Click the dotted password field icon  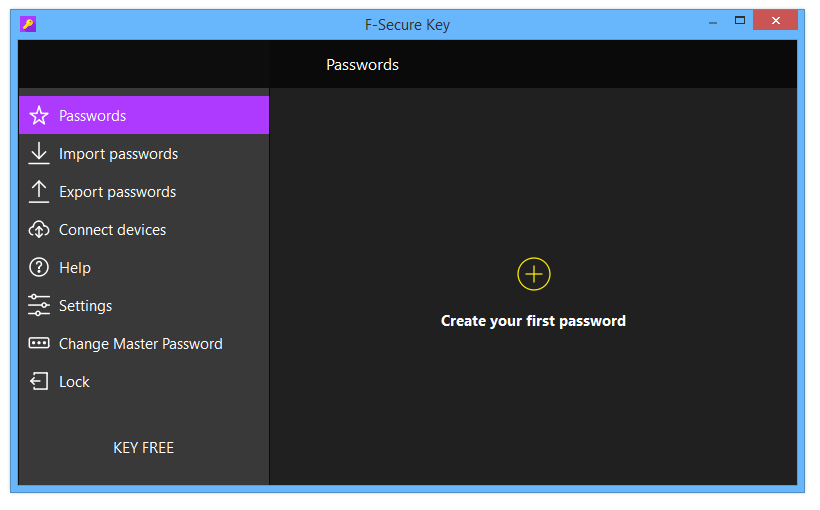click(x=39, y=343)
